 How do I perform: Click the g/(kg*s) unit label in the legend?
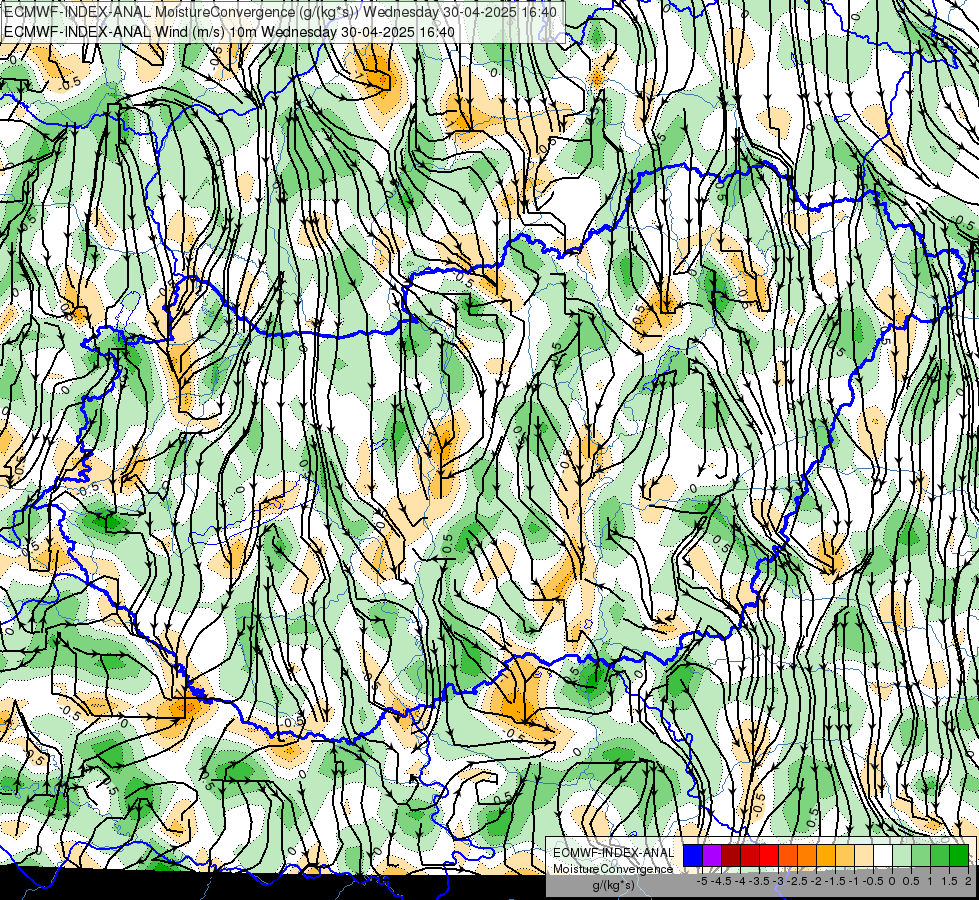coord(613,886)
